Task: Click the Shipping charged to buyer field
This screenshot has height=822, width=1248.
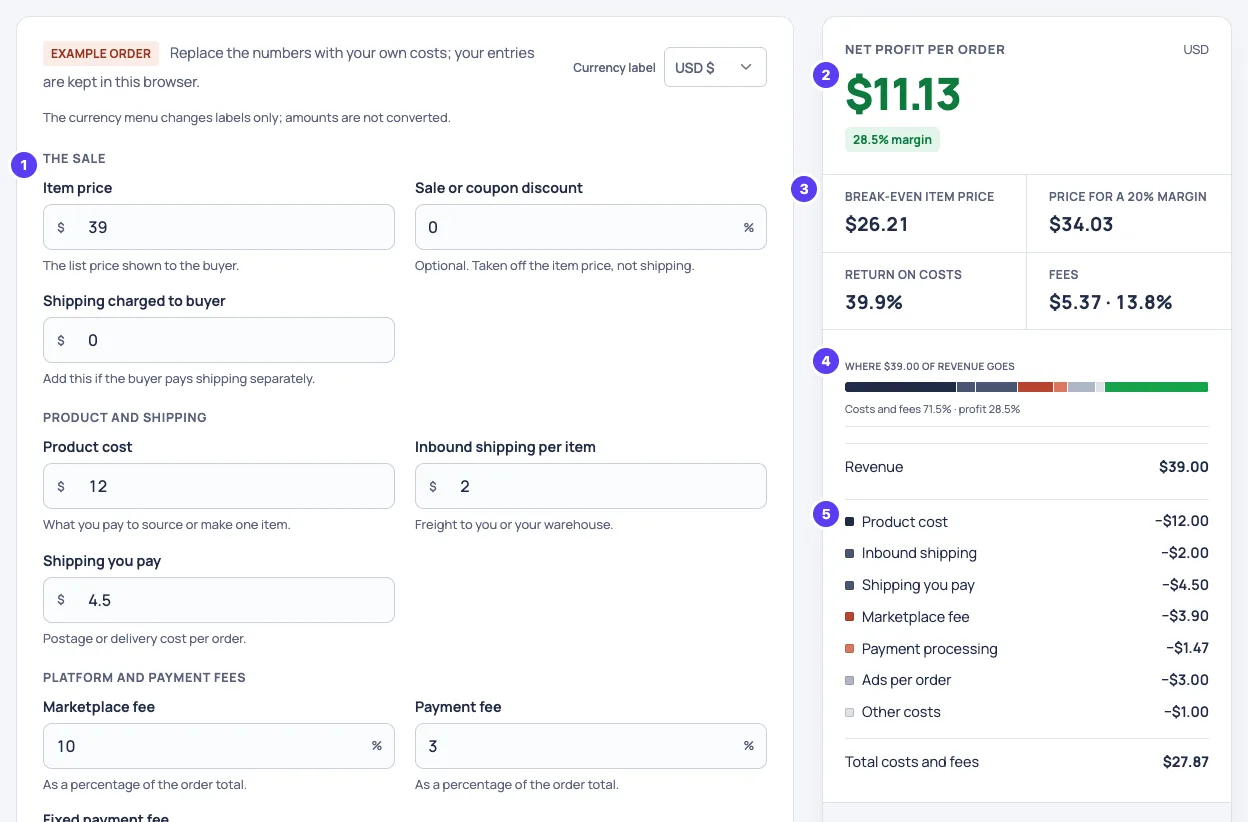Action: pos(219,340)
